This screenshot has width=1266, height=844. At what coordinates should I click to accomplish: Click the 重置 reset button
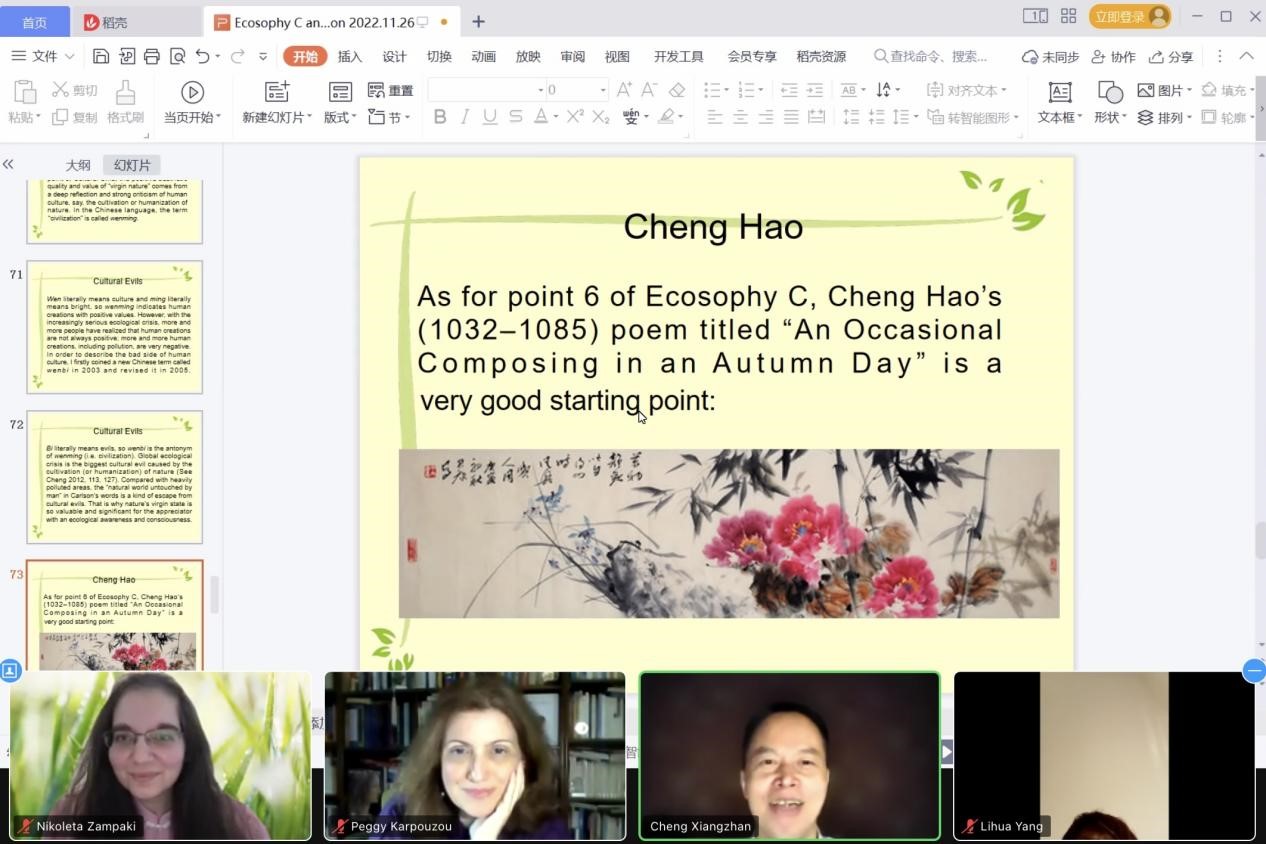point(390,91)
